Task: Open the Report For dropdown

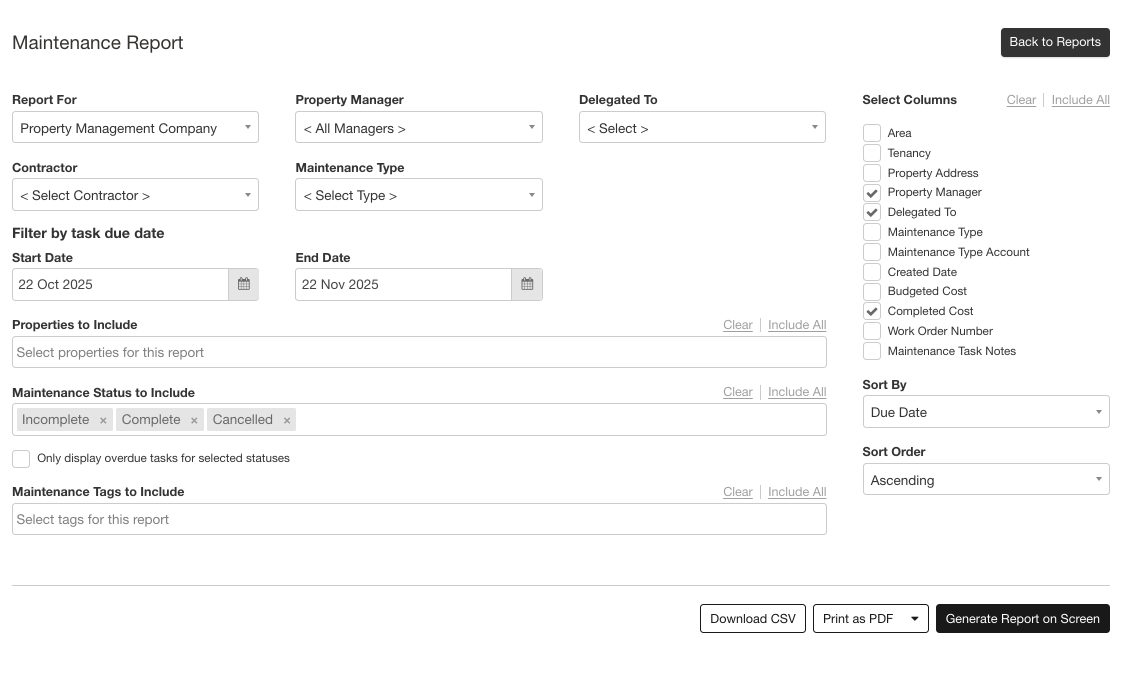Action: tap(135, 128)
